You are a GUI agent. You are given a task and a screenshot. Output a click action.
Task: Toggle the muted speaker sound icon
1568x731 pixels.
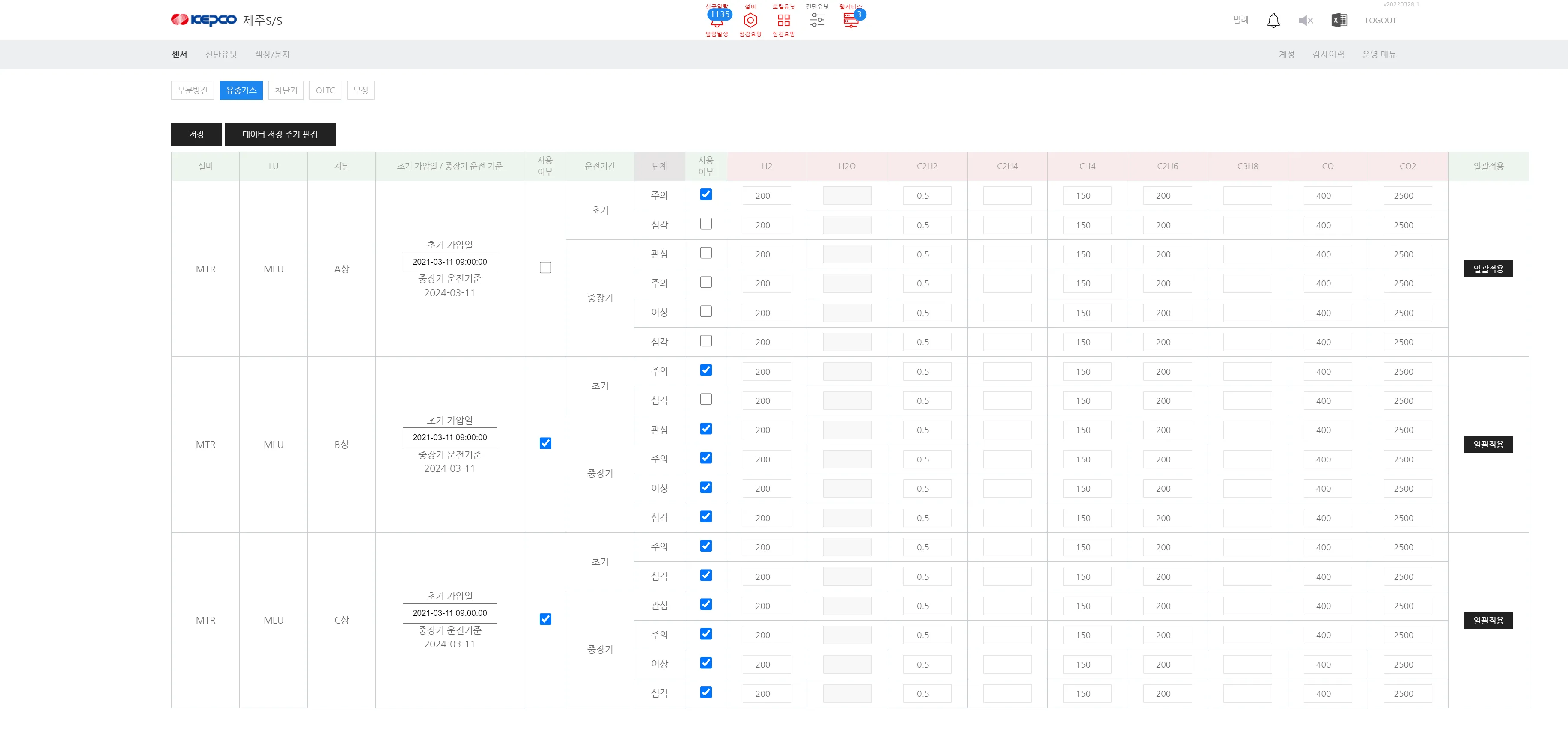(x=1306, y=21)
